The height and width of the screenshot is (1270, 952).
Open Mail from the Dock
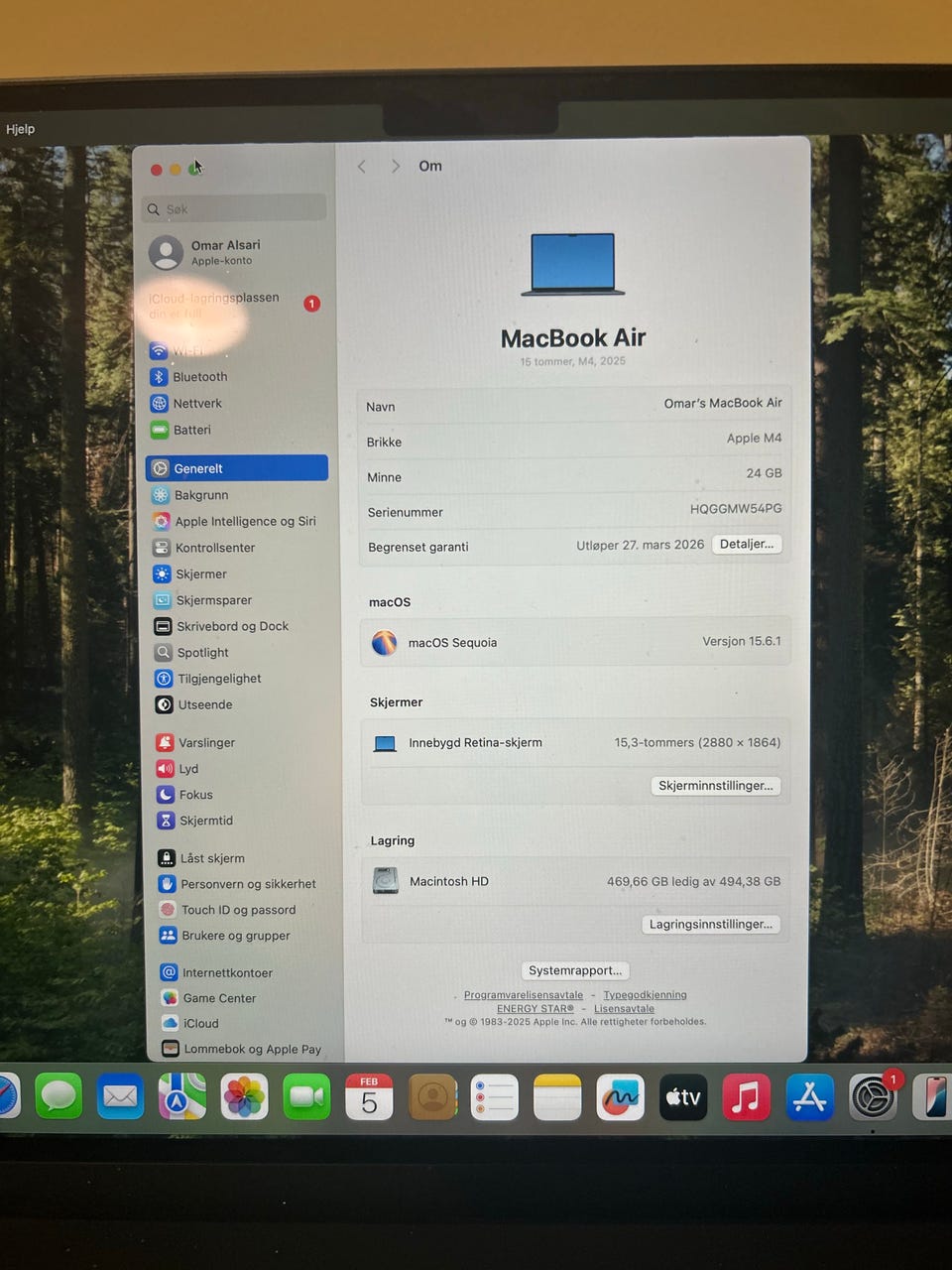(120, 1097)
